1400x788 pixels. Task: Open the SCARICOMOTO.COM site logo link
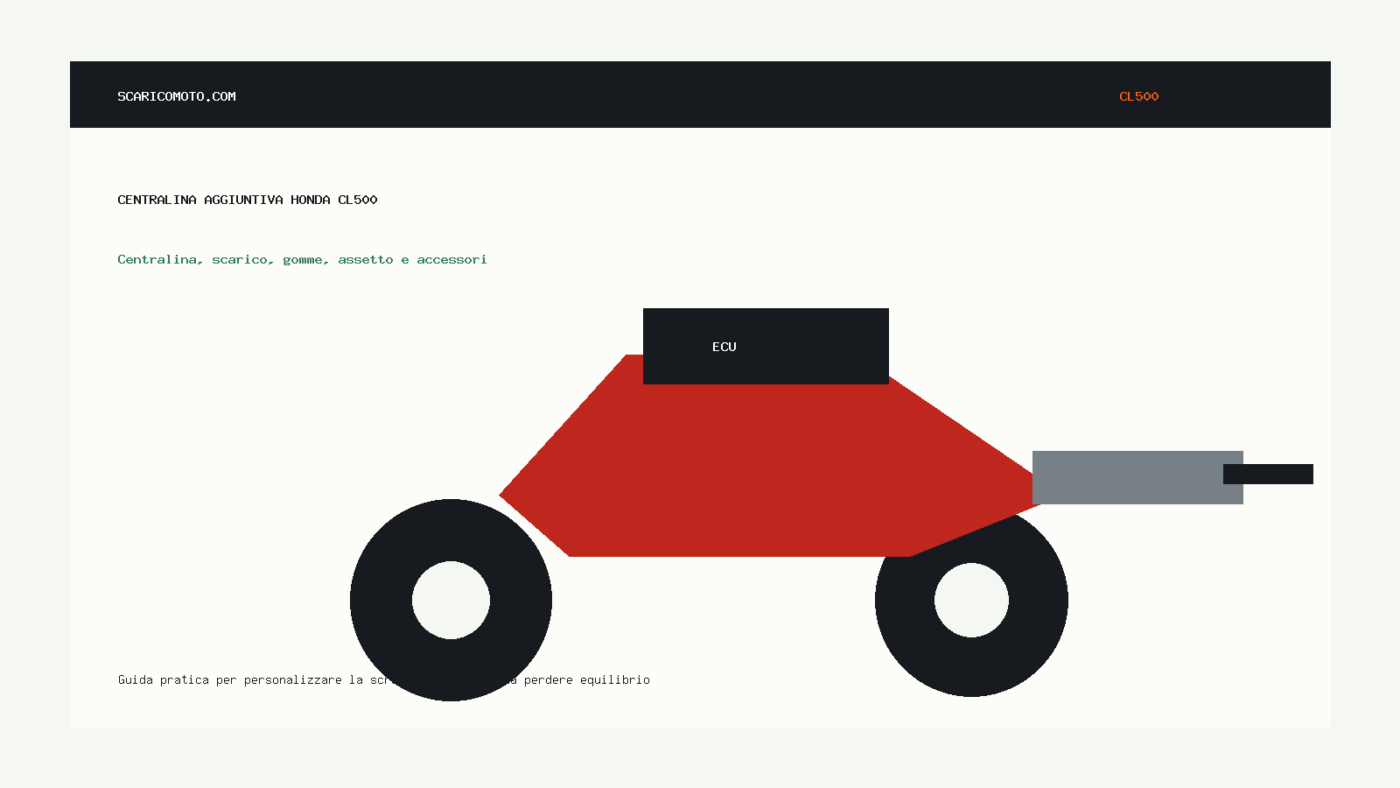click(x=177, y=96)
